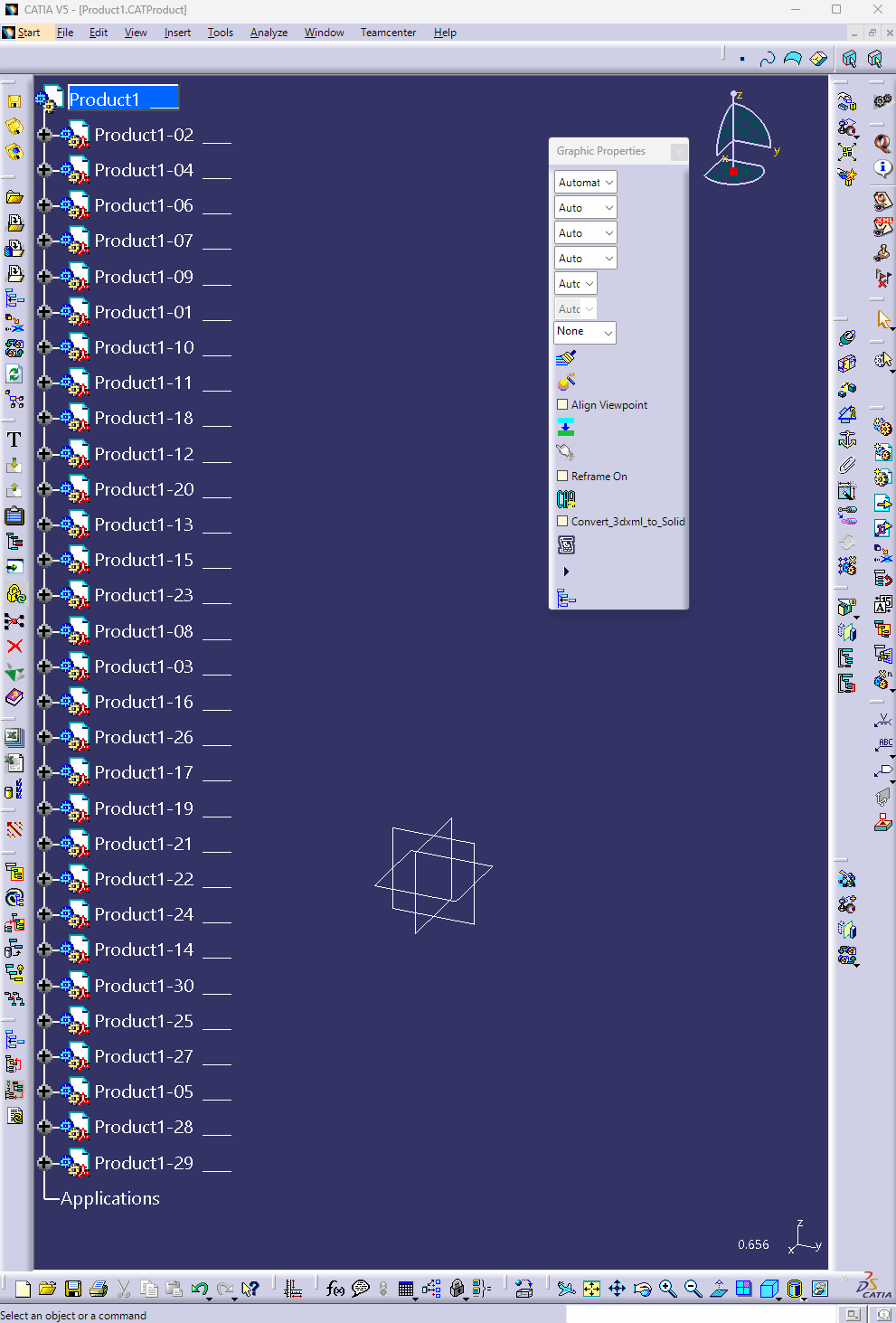Viewport: 896px width, 1323px height.
Task: Select Product1-12 in the specification tree
Action: click(144, 453)
